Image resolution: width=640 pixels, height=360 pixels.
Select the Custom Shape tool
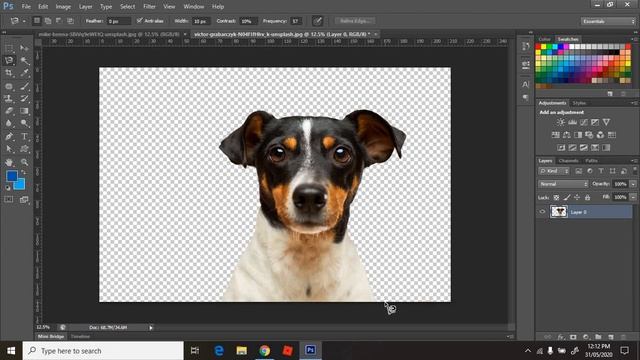(24, 149)
